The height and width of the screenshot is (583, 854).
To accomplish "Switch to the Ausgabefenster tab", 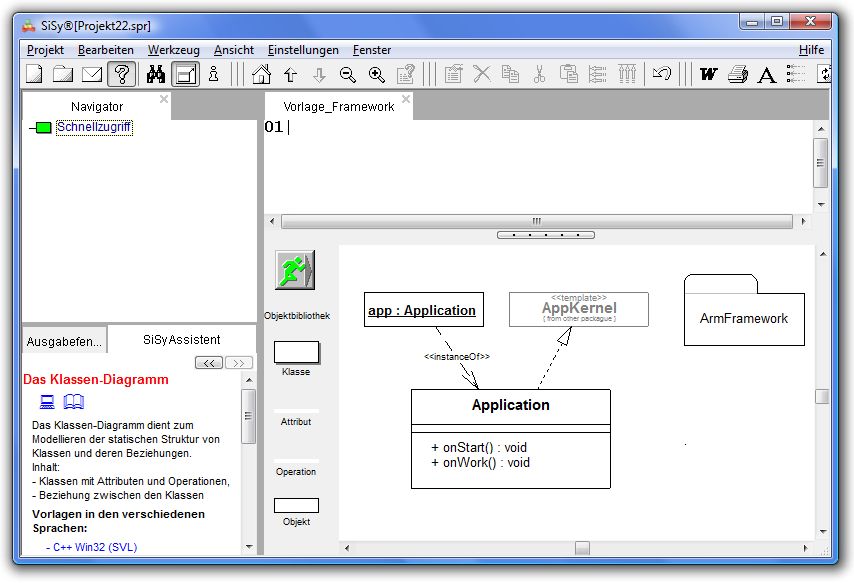I will coord(64,342).
